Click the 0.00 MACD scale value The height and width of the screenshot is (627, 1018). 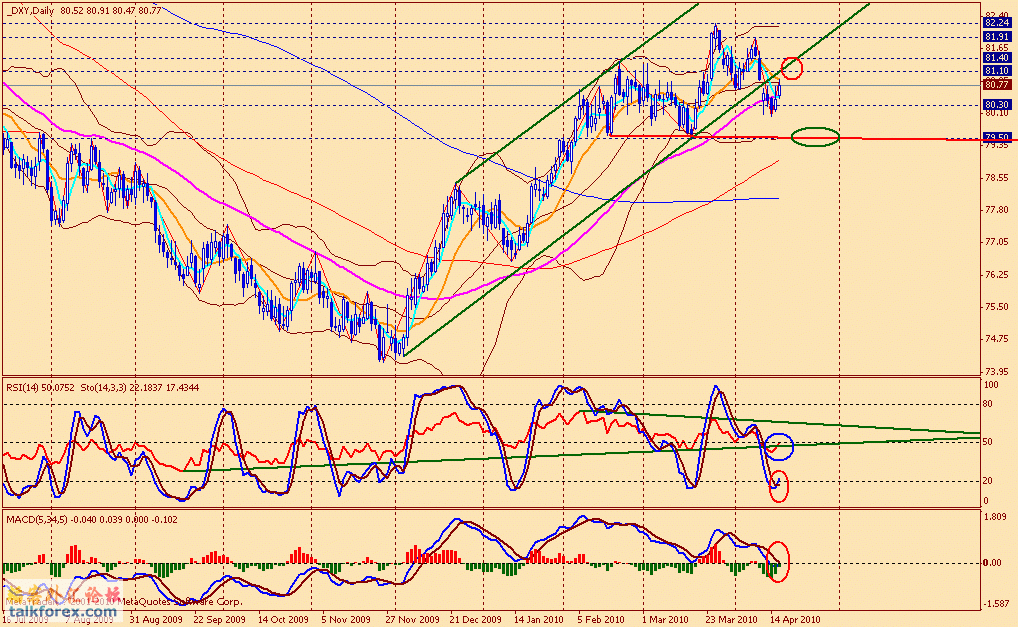click(993, 563)
